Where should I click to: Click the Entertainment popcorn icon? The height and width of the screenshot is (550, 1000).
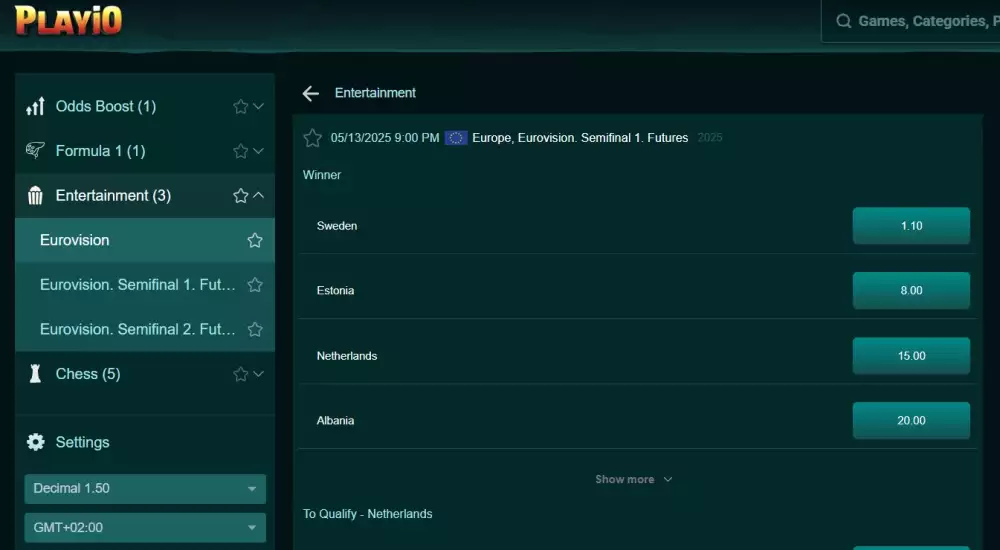pyautogui.click(x=35, y=195)
